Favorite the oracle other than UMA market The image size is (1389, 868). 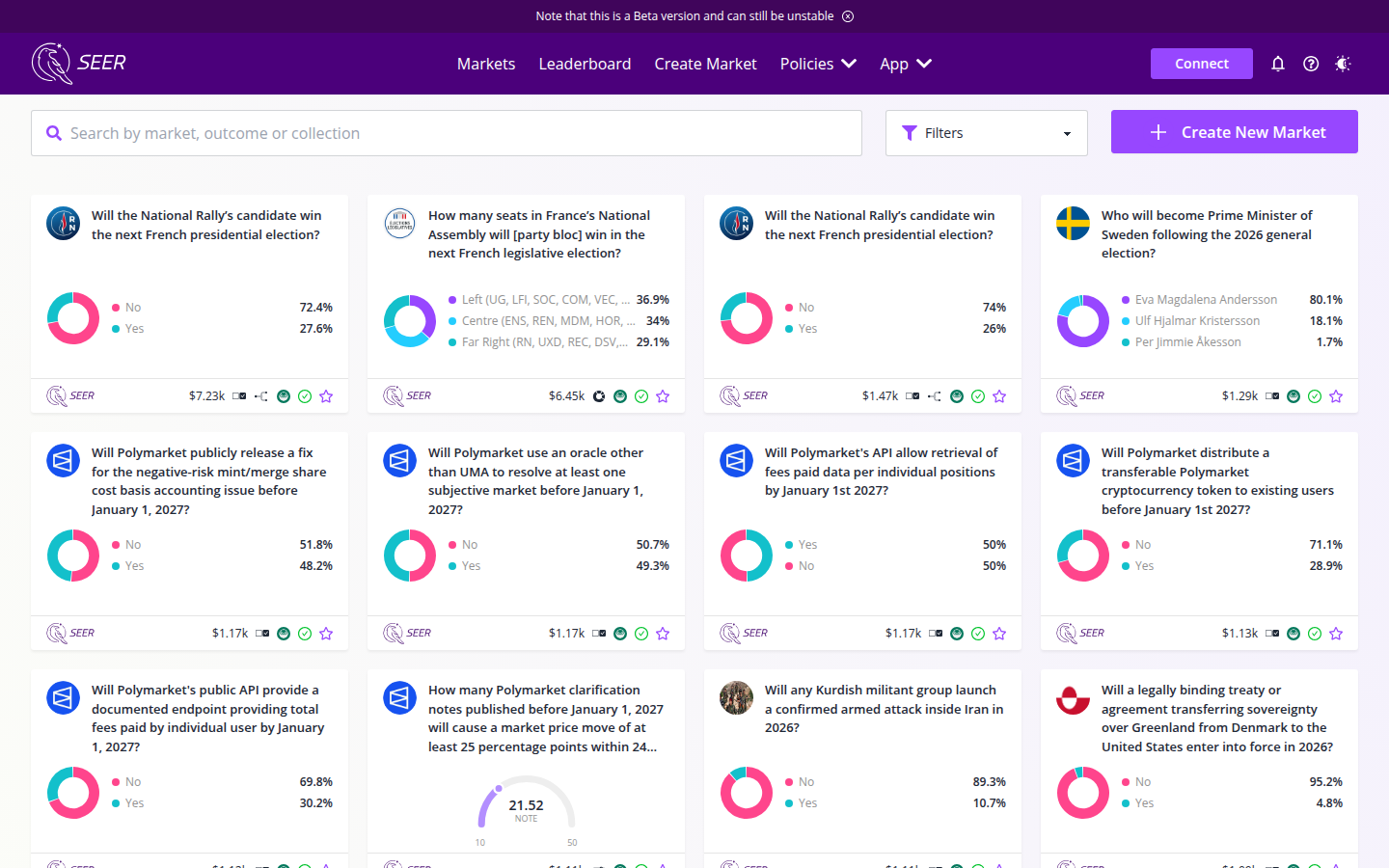click(663, 634)
